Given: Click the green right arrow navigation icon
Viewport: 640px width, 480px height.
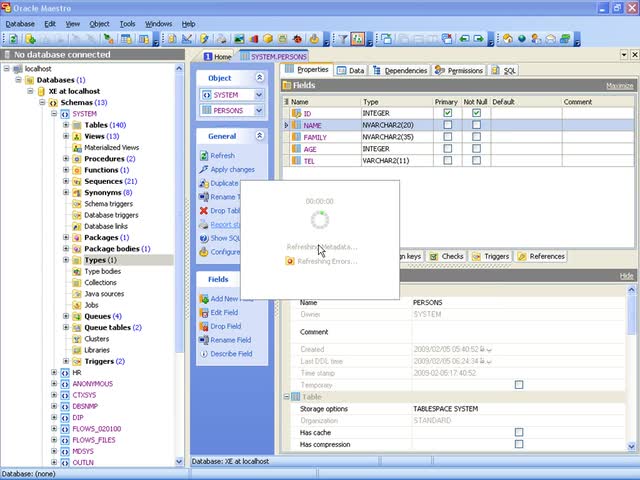Looking at the screenshot, I should tap(479, 39).
